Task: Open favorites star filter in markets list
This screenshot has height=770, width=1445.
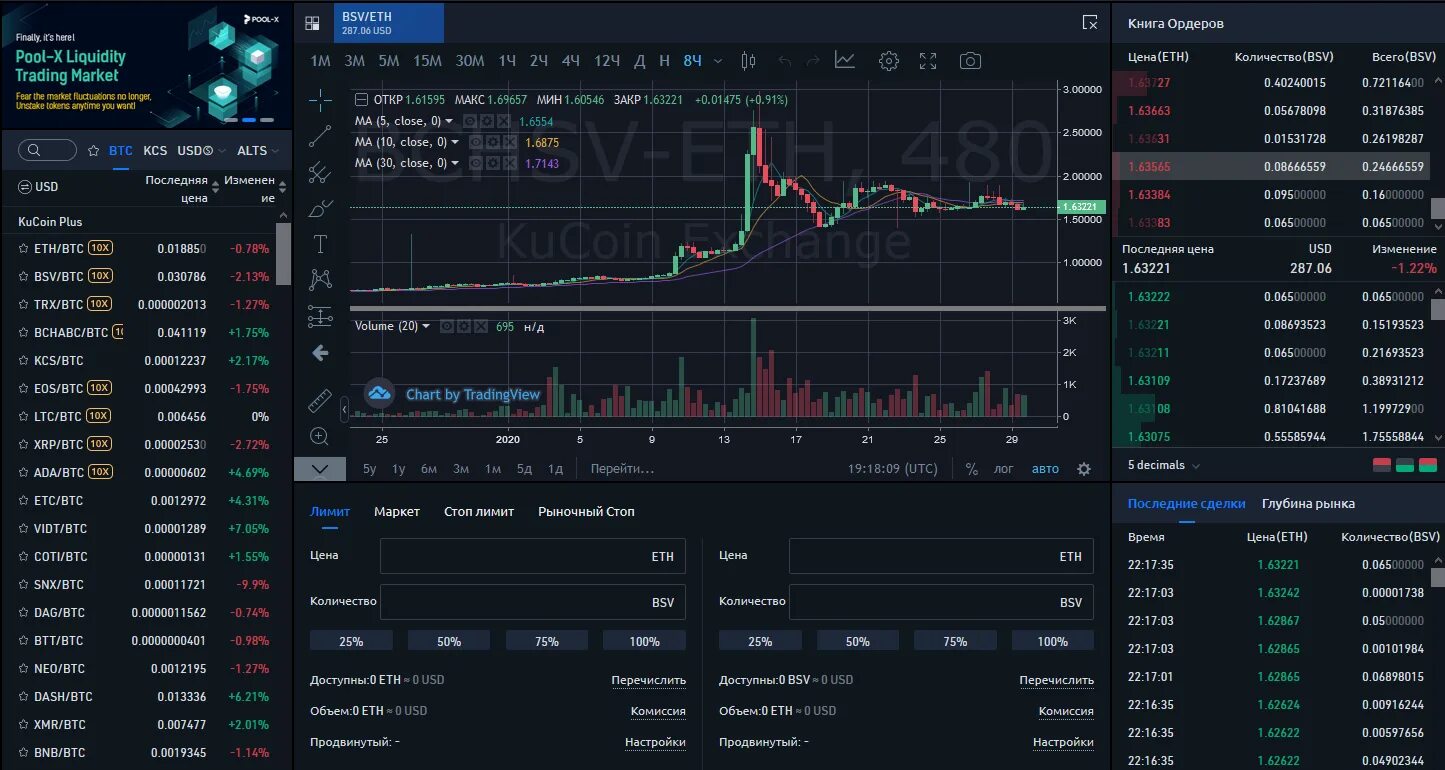Action: coord(93,151)
